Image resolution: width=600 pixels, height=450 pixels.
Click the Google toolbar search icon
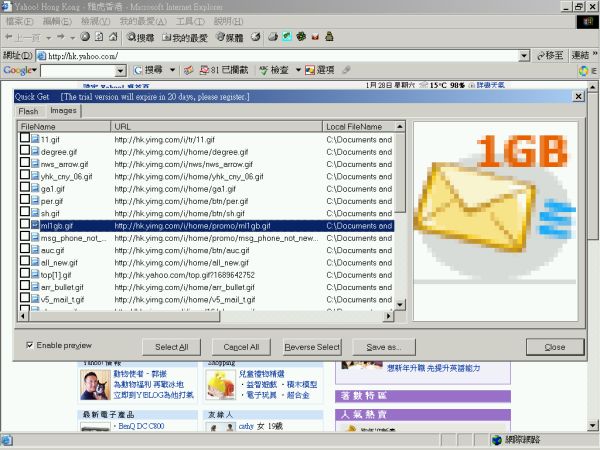tap(138, 70)
